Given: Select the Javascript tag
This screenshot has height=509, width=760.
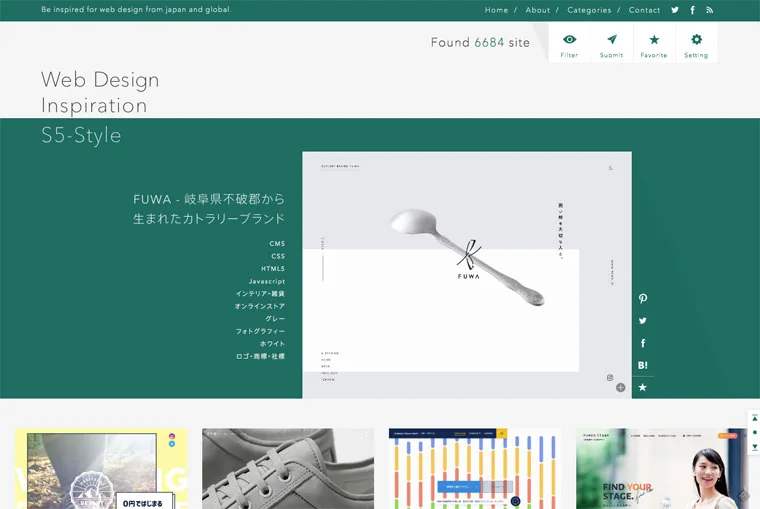Looking at the screenshot, I should click(267, 281).
